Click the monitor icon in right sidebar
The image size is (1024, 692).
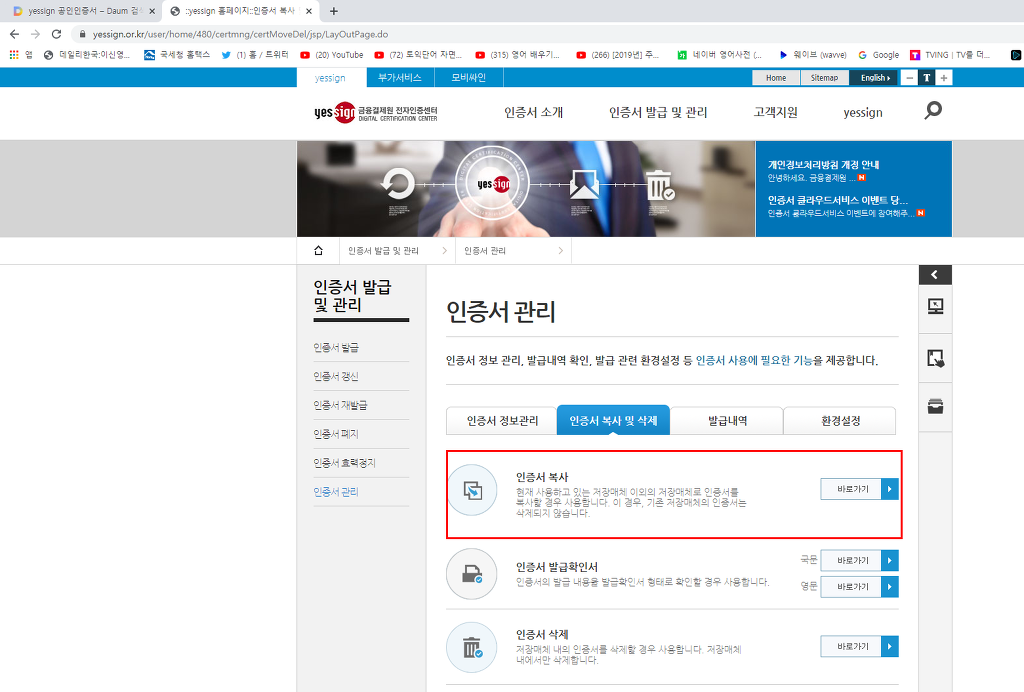click(x=935, y=307)
